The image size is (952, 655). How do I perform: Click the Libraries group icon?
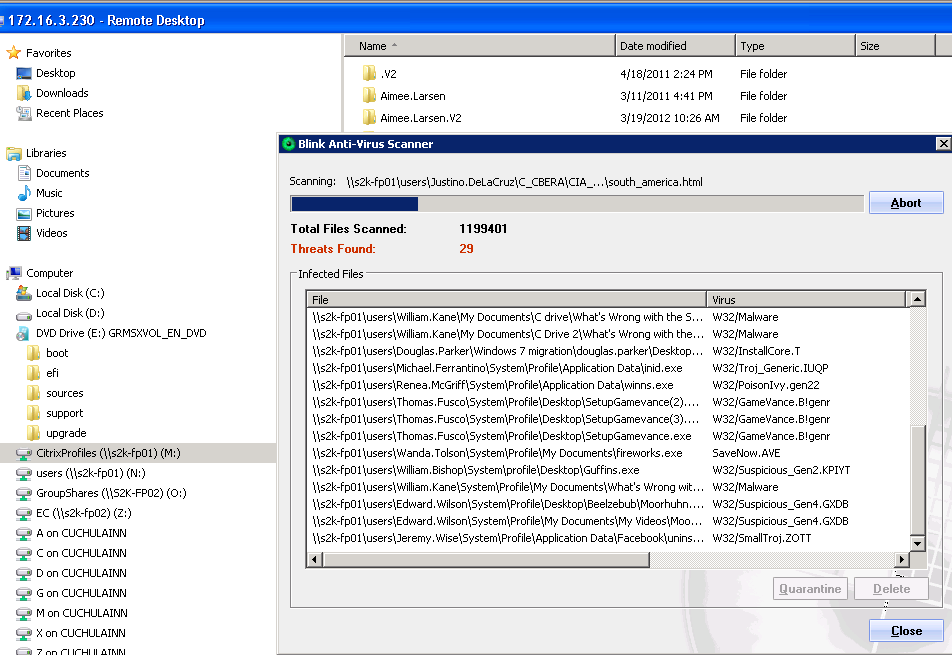click(13, 154)
